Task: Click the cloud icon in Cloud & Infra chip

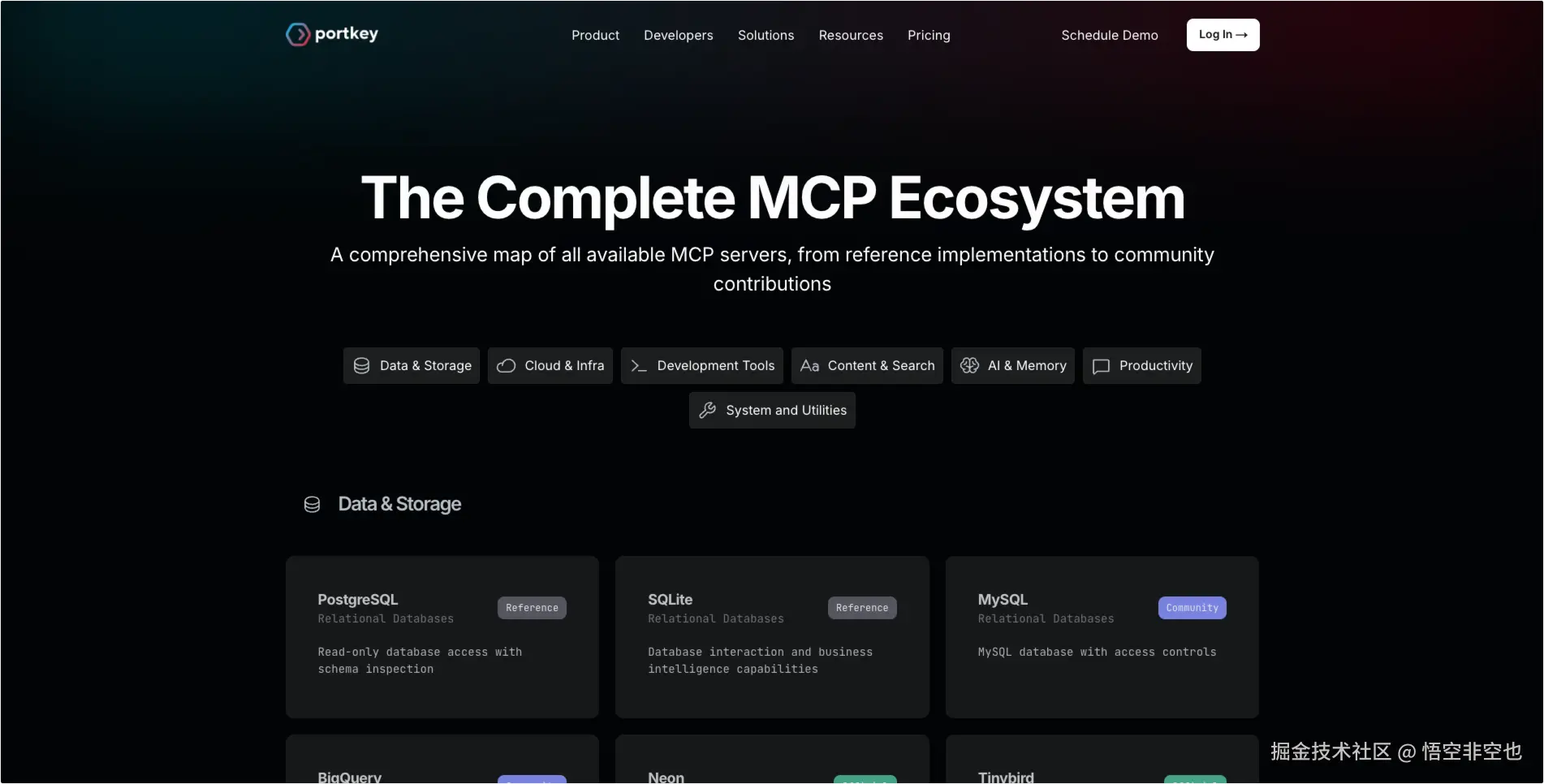Action: pos(507,366)
